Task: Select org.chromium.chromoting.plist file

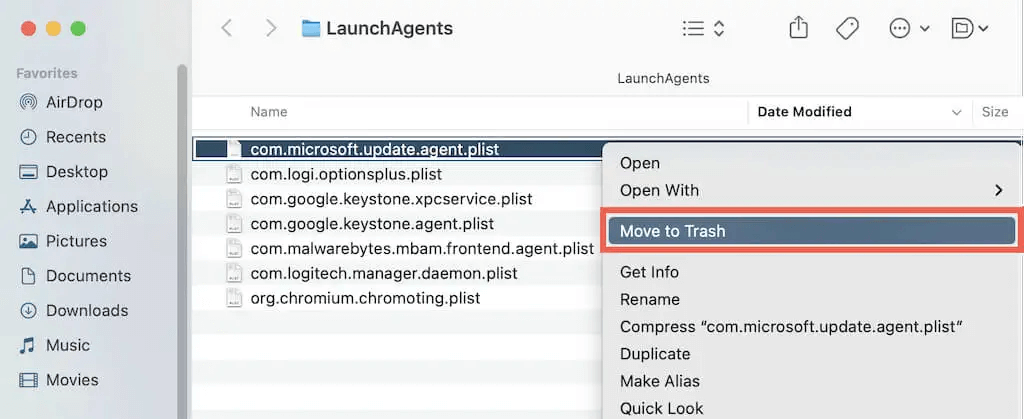Action: tap(365, 298)
